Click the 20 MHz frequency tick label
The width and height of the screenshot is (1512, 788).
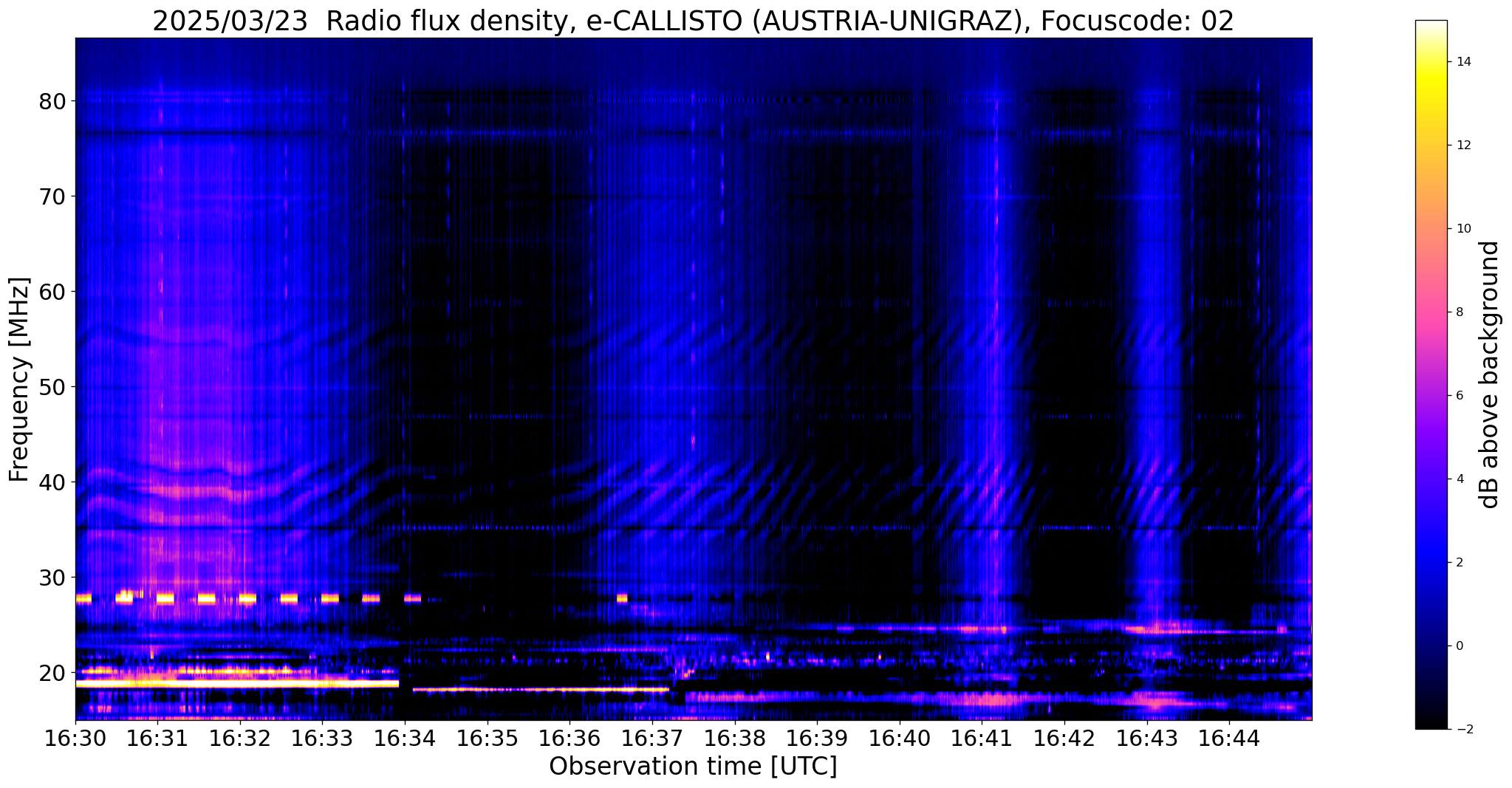click(52, 673)
